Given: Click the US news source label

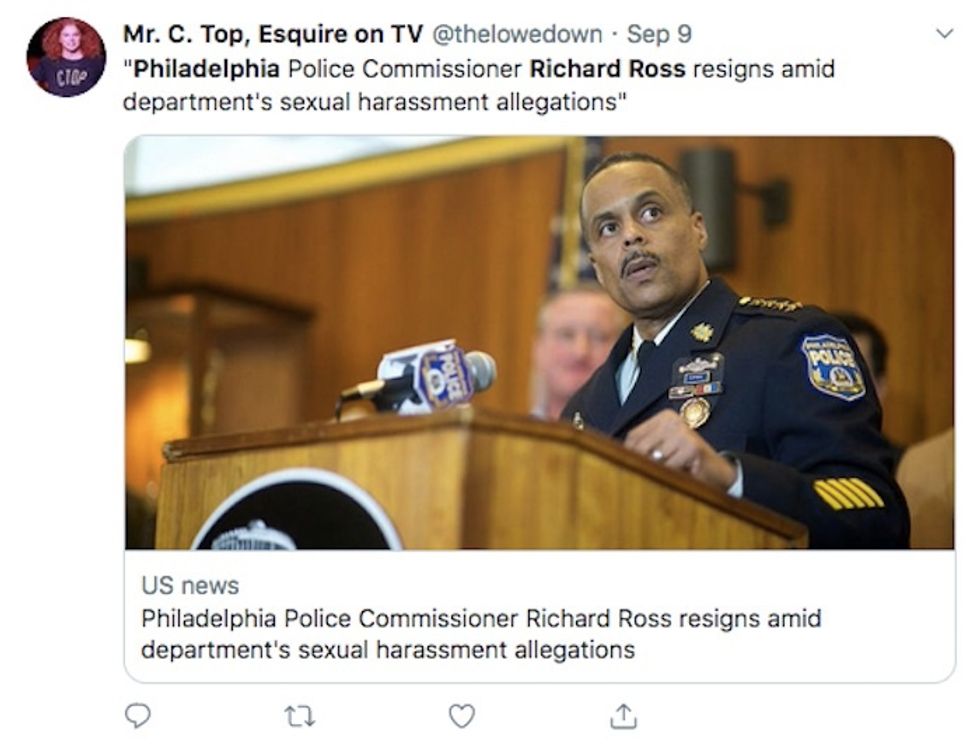Looking at the screenshot, I should coord(190,586).
